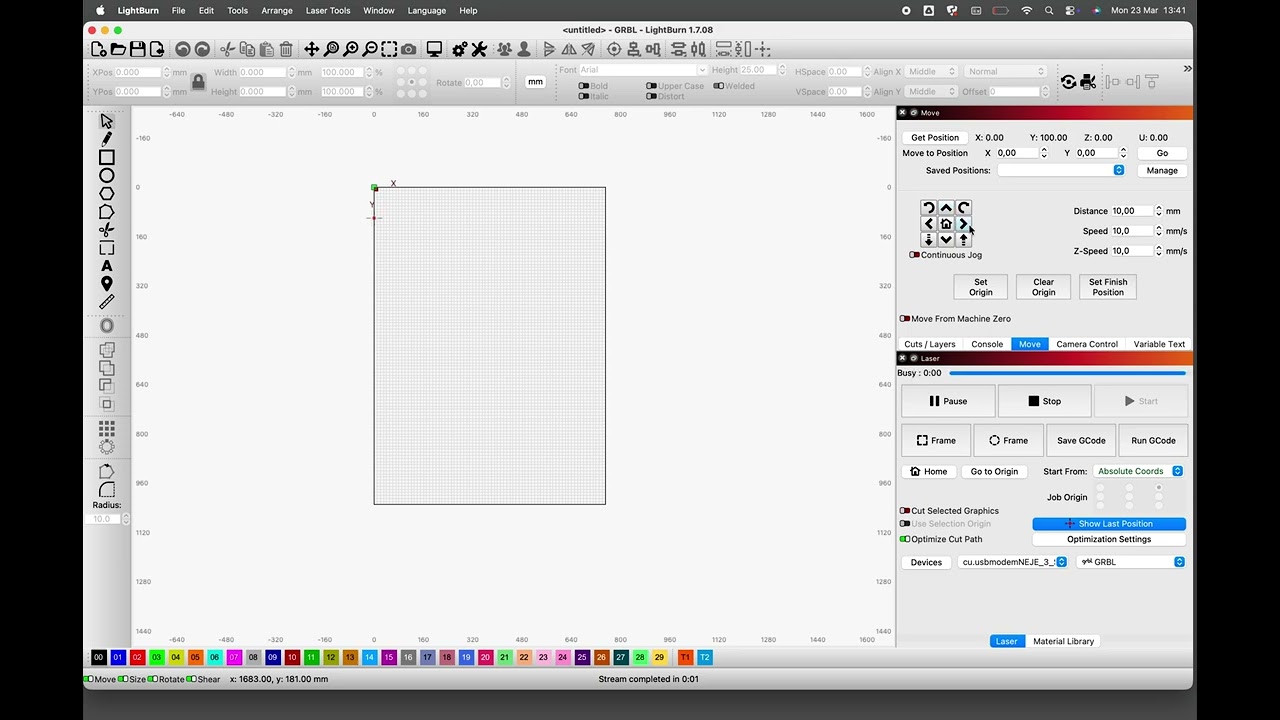This screenshot has width=1280, height=720.
Task: Click the Go to Origin button
Action: tap(994, 471)
